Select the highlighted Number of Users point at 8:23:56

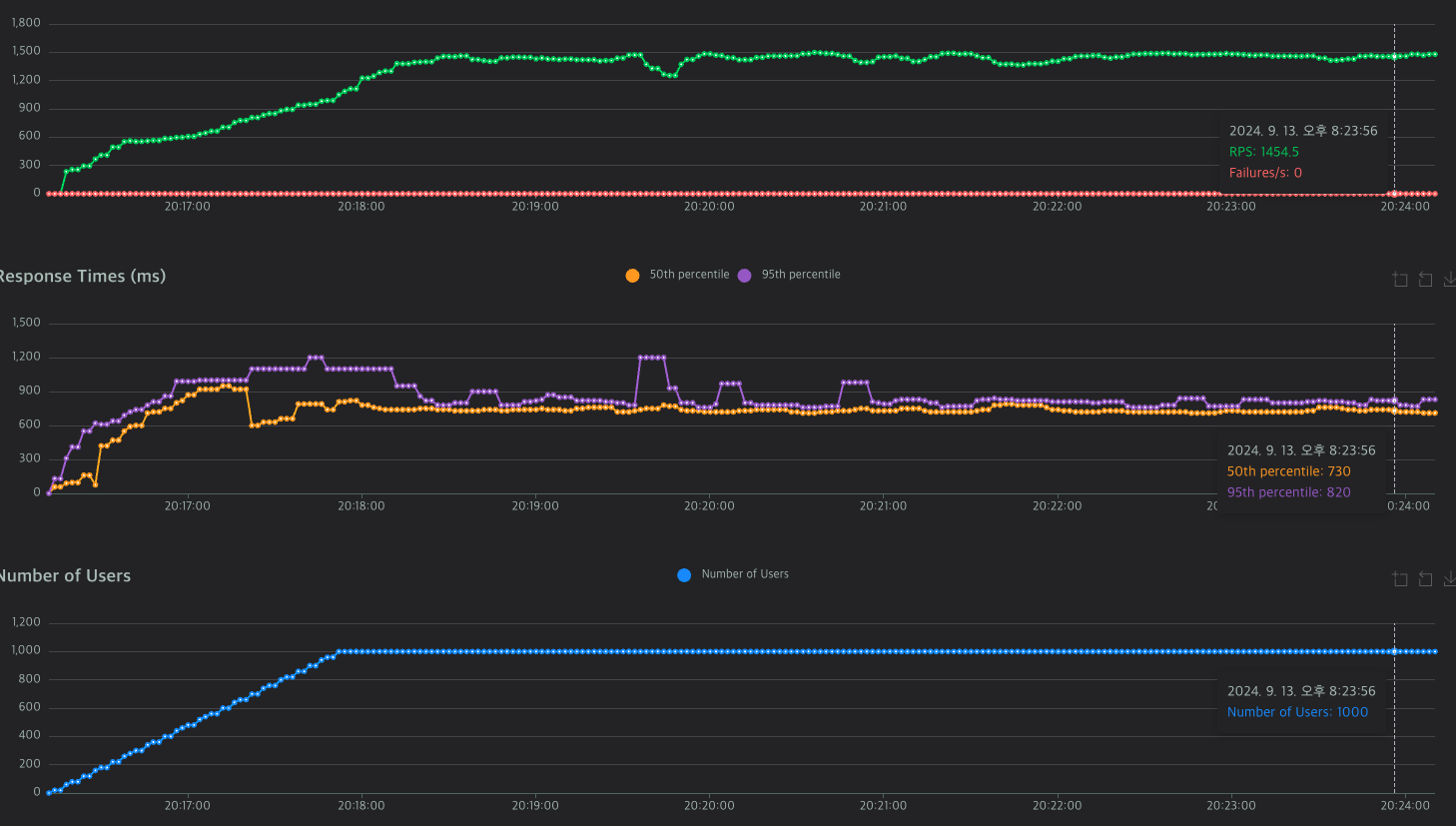1395,651
